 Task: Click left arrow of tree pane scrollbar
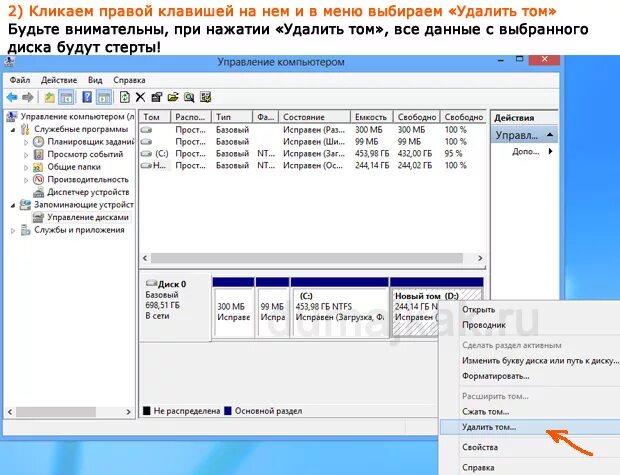(10, 412)
